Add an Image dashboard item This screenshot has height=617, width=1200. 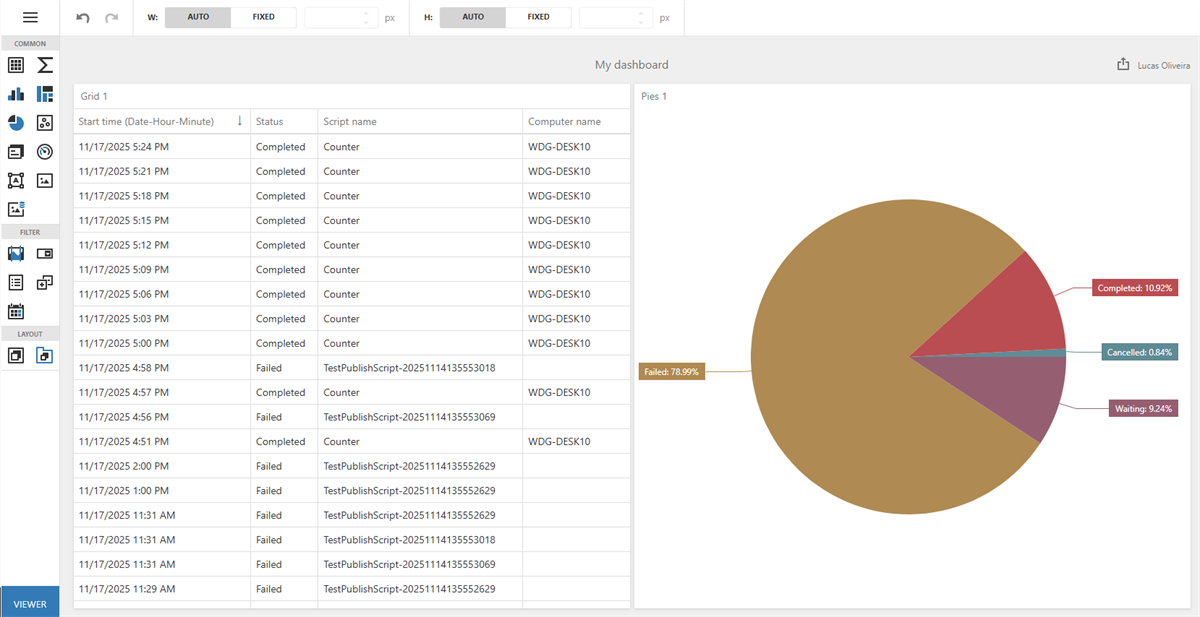(x=45, y=180)
